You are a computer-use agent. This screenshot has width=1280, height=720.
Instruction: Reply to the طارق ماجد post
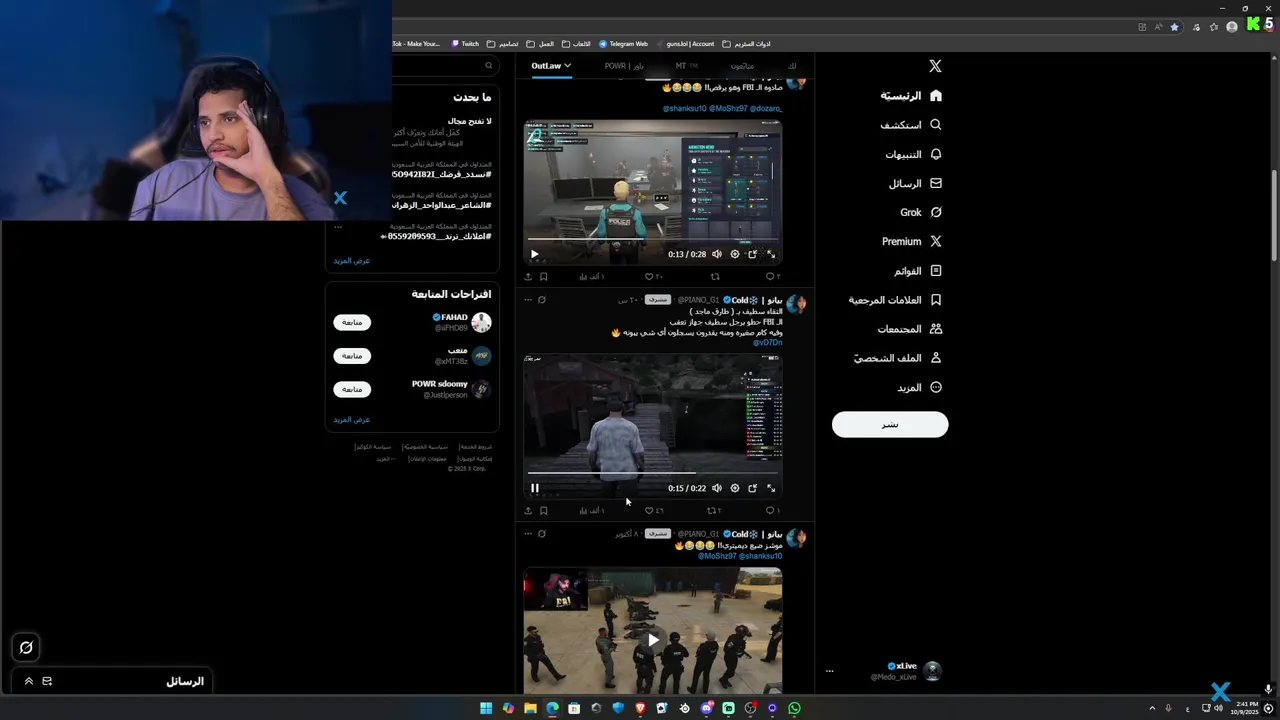tap(772, 511)
